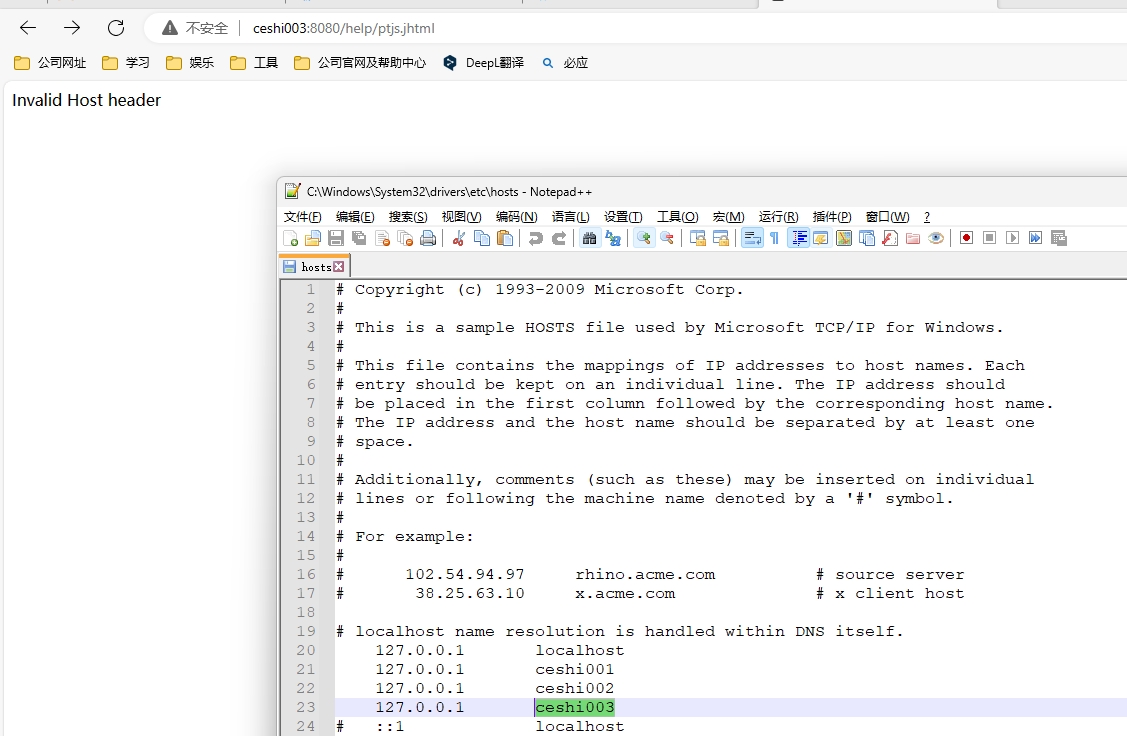1127x736 pixels.
Task: Open the 插件(P) menu
Action: (x=832, y=217)
